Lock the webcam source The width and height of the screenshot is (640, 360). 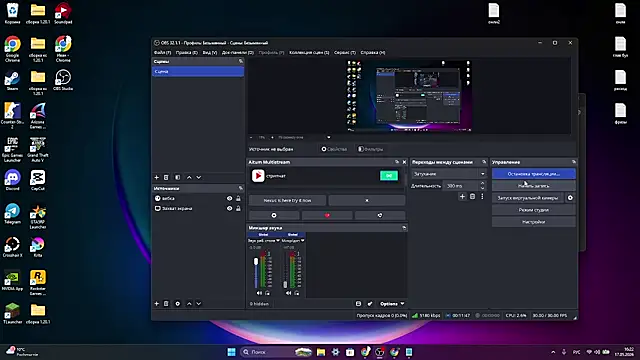[238, 198]
